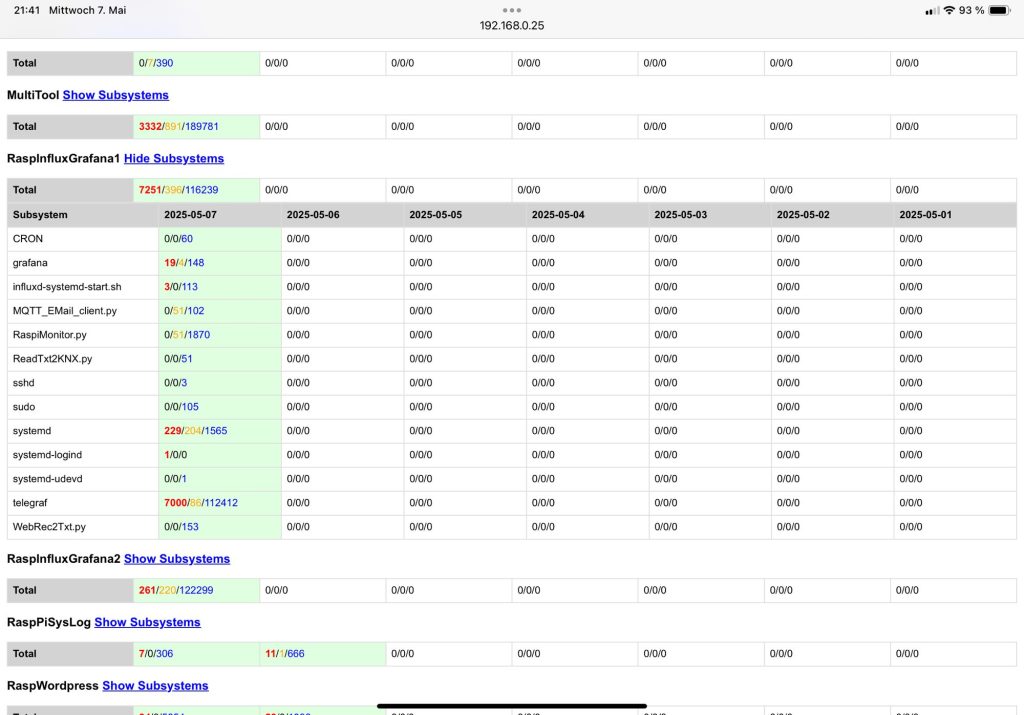Hide subsystems for RaspInfluxGrafana1
Image resolution: width=1024 pixels, height=715 pixels.
tap(173, 158)
